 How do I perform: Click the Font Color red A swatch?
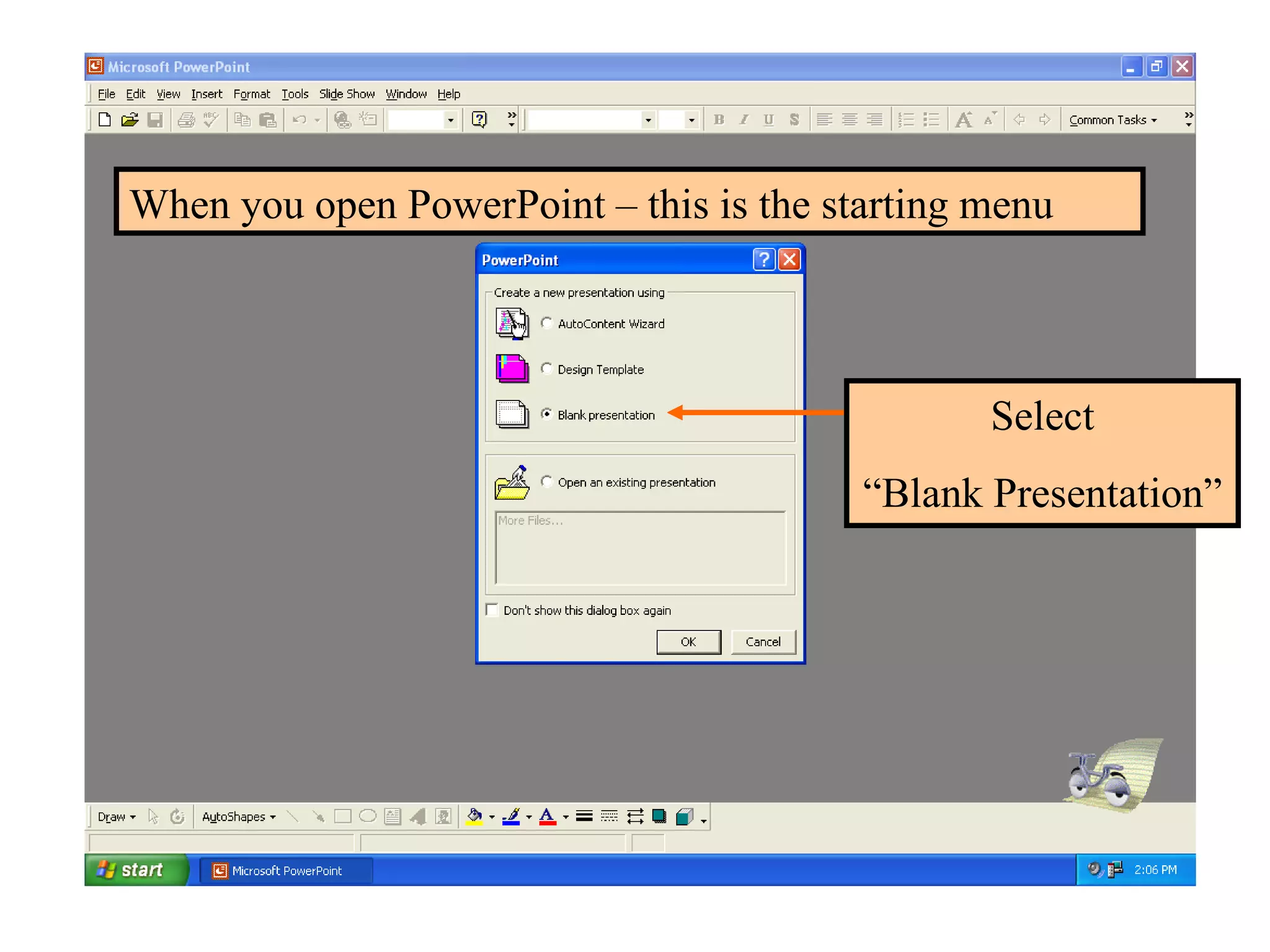point(547,816)
